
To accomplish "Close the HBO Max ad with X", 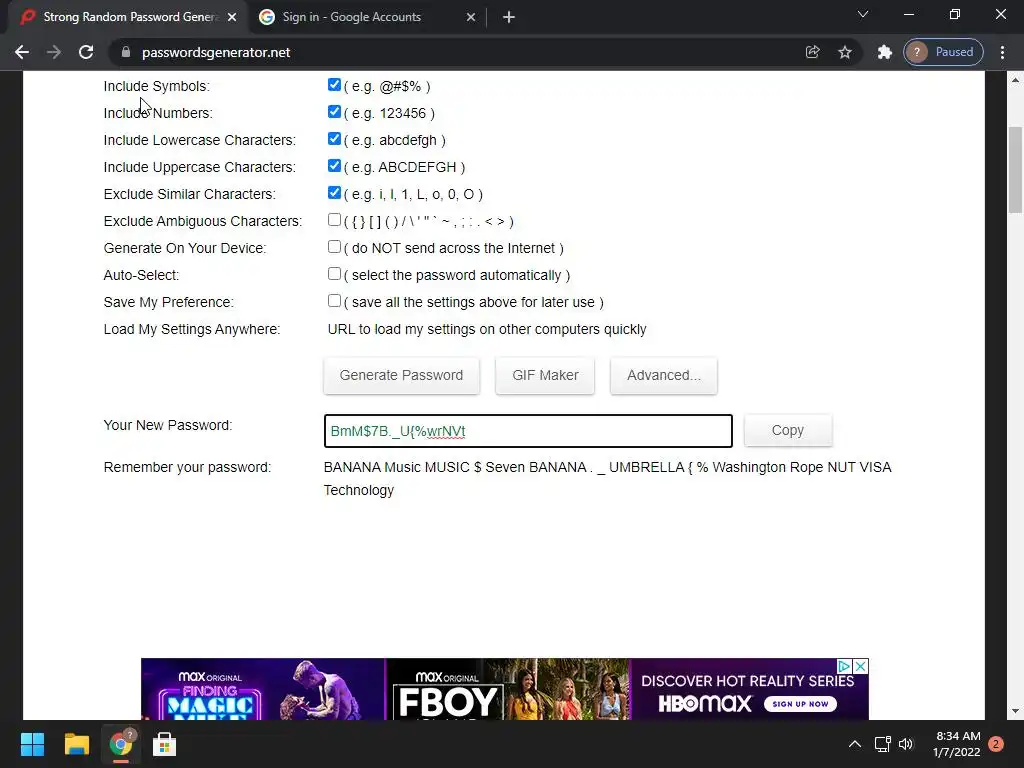I will click(x=861, y=666).
